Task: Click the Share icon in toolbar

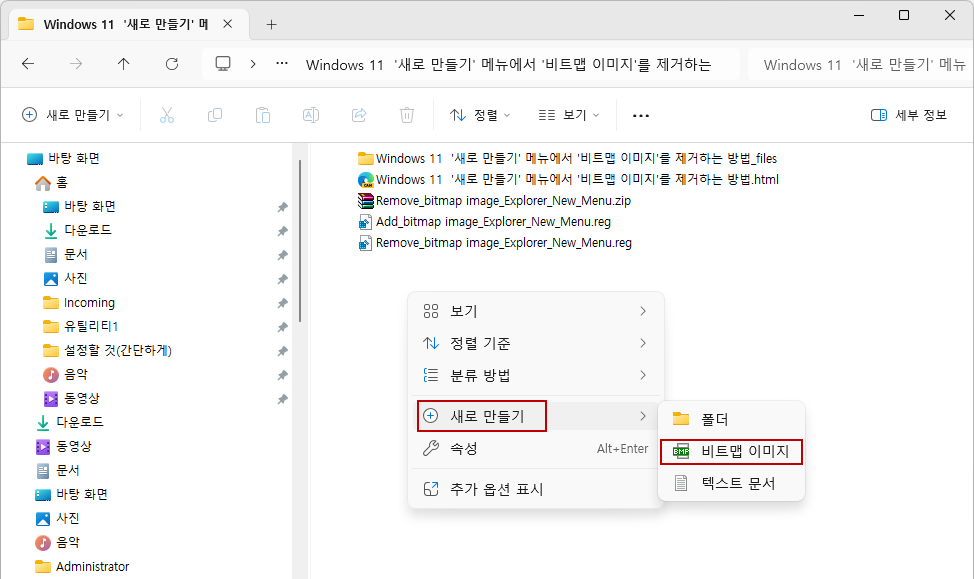Action: (358, 115)
